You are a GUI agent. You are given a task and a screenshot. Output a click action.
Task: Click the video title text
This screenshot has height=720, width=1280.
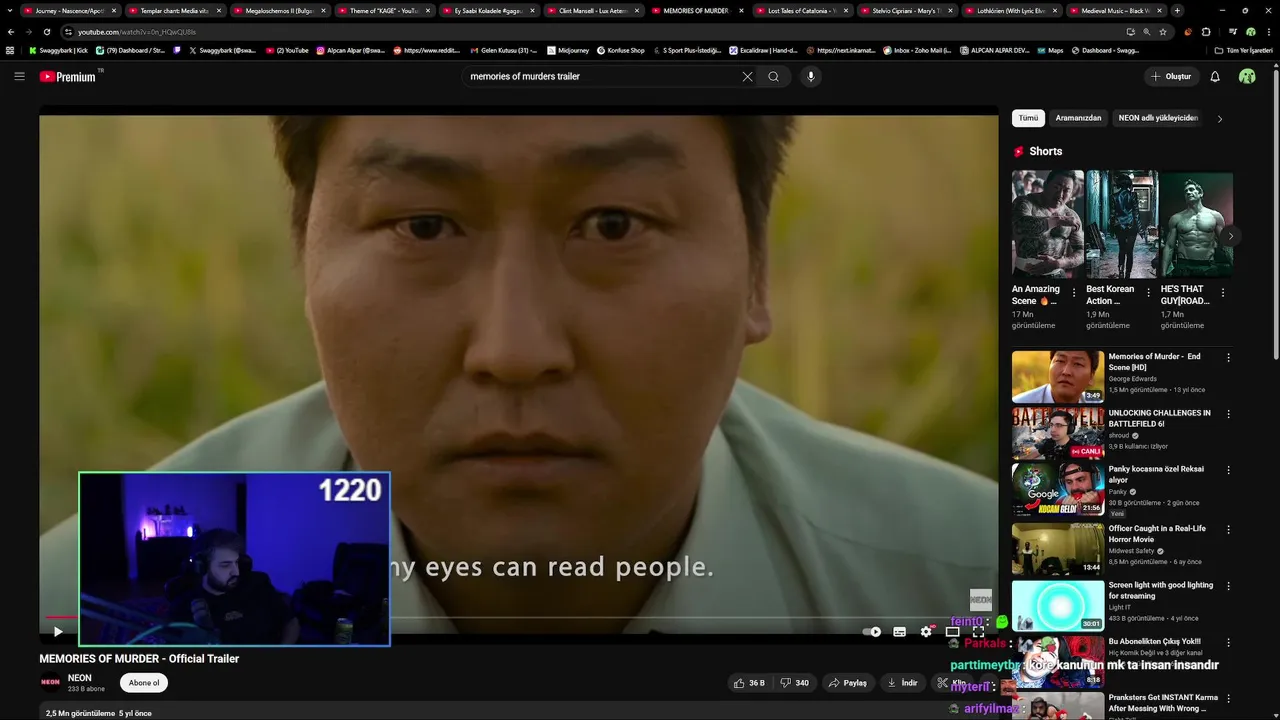pyautogui.click(x=139, y=659)
